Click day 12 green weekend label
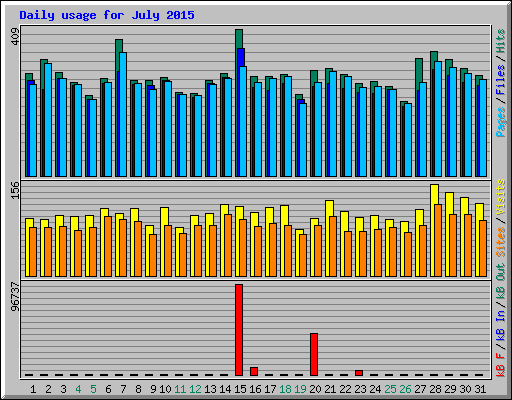The image size is (512, 400). (195, 389)
